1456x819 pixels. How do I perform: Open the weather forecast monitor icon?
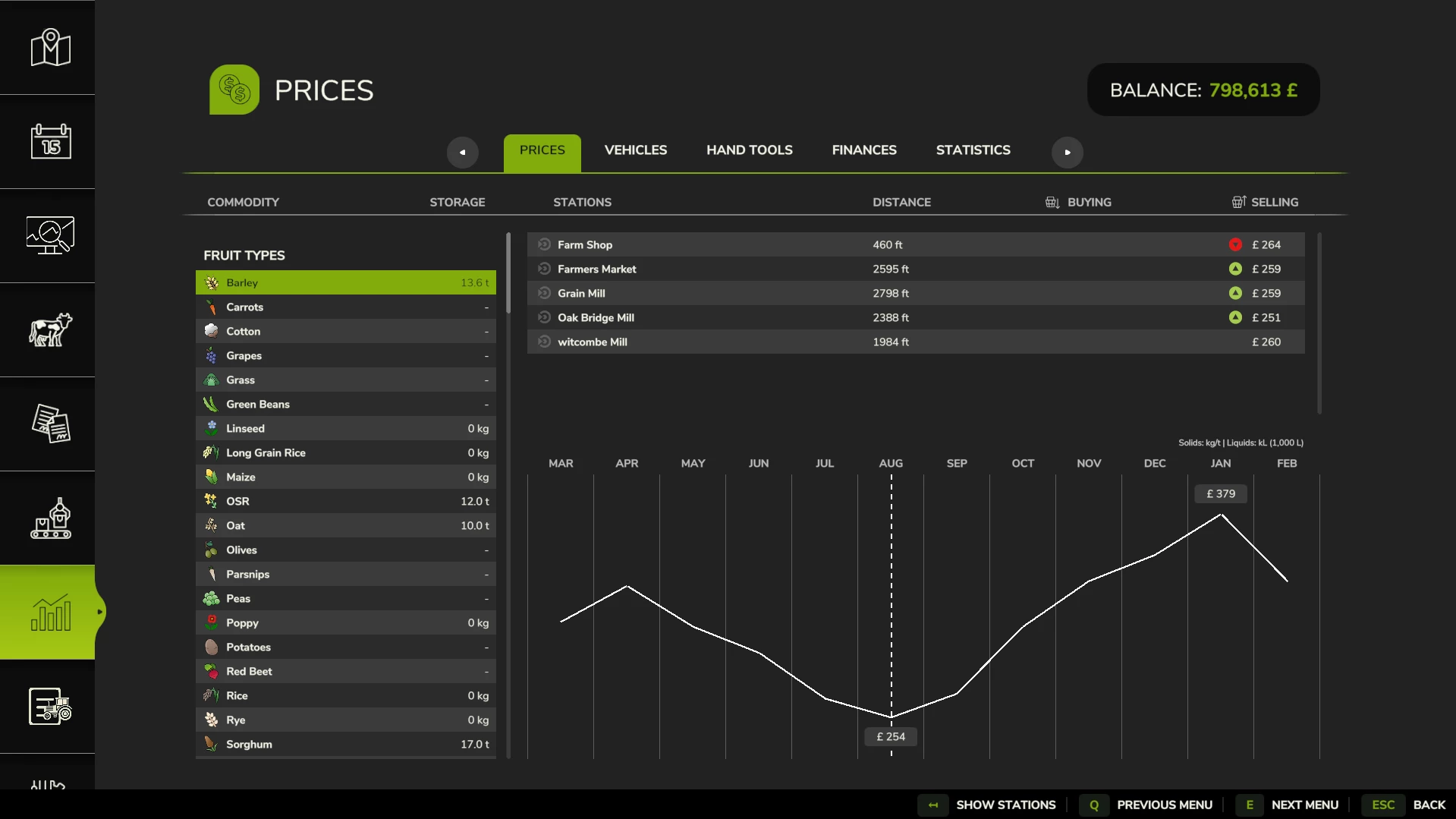pos(50,235)
